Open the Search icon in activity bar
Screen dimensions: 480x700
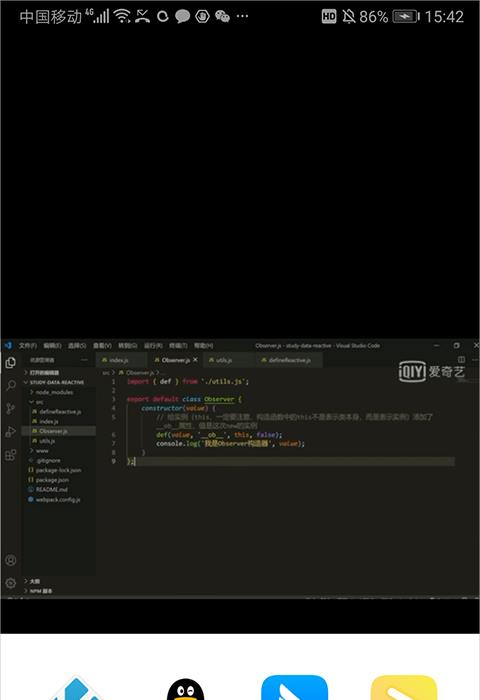11,385
